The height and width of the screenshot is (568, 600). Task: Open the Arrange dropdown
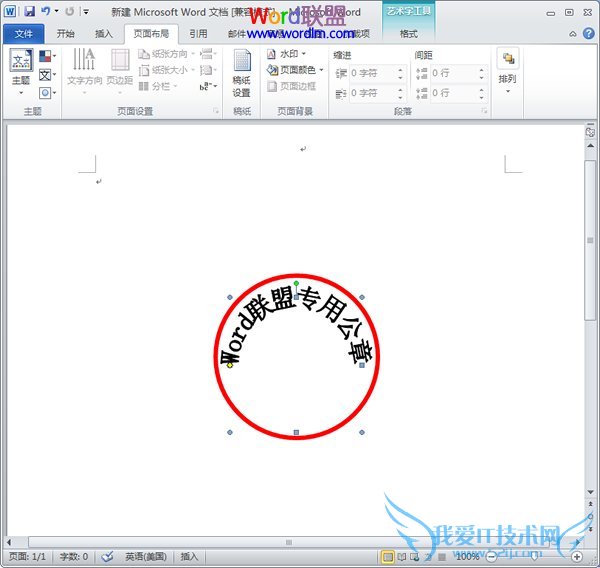pos(507,71)
